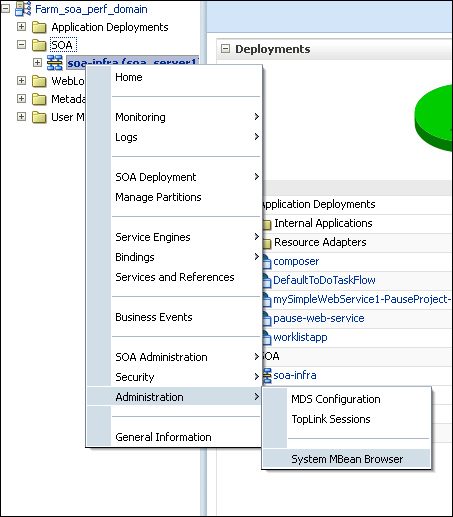Image resolution: width=453 pixels, height=517 pixels.
Task: Open the Farm_soa_perf_domain link
Action: 91,9
